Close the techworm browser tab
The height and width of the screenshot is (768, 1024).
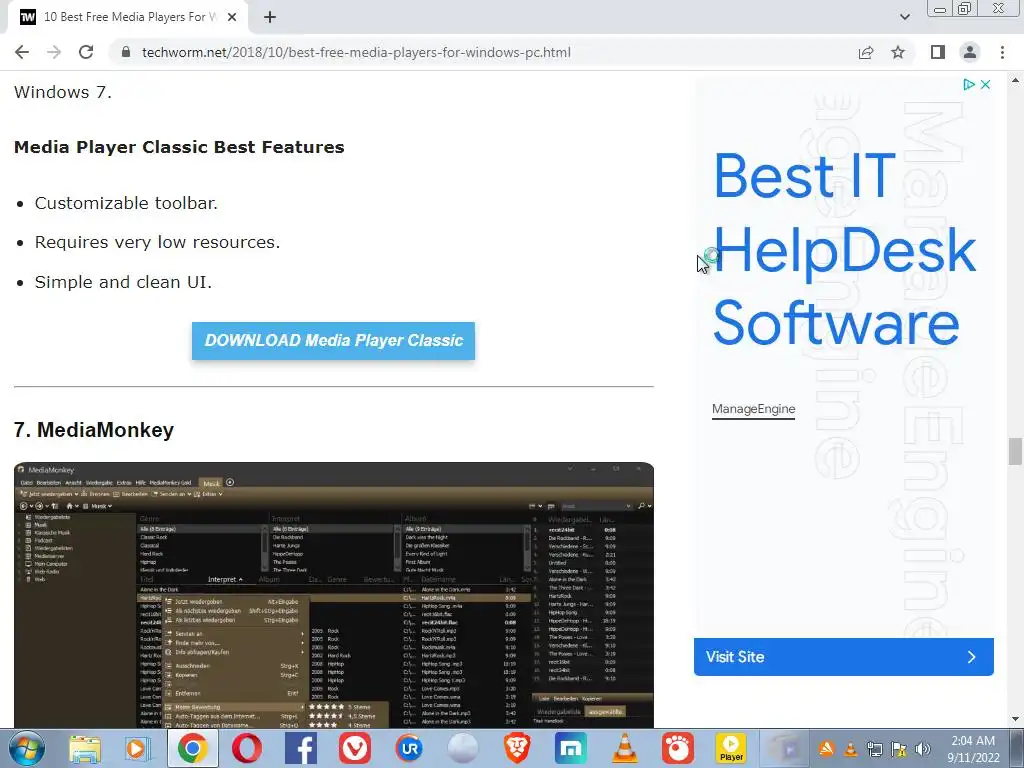click(x=232, y=17)
